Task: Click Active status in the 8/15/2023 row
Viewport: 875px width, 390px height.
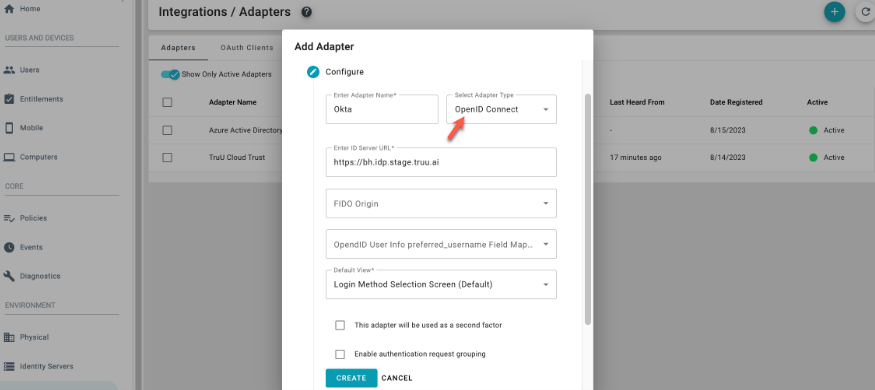Action: pyautogui.click(x=826, y=131)
